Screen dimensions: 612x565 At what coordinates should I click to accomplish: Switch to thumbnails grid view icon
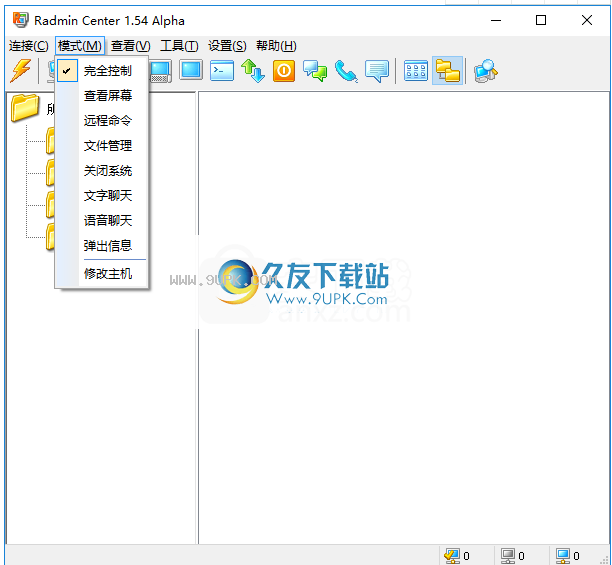point(416,71)
